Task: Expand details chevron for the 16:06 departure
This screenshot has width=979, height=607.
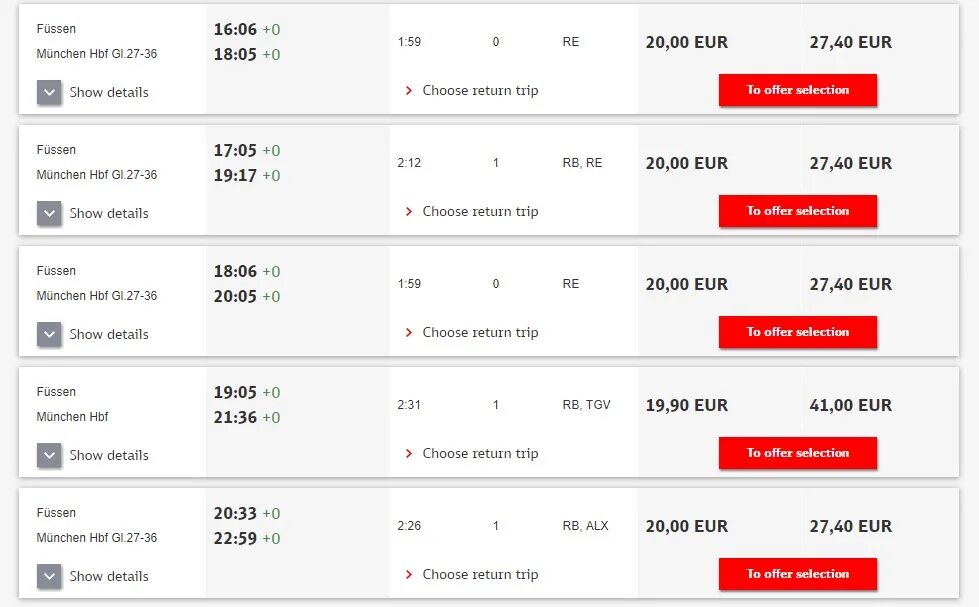Action: point(49,92)
